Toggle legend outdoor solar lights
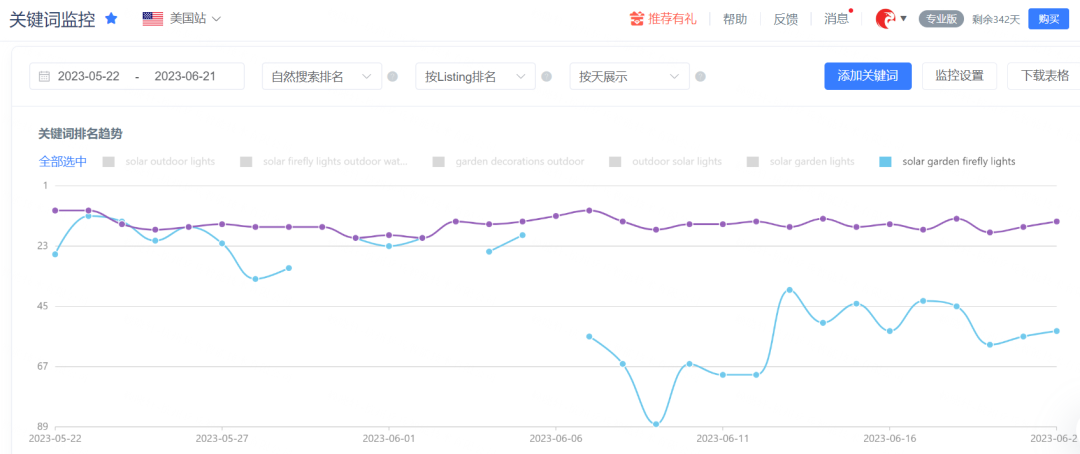This screenshot has width=1080, height=454. tap(665, 162)
